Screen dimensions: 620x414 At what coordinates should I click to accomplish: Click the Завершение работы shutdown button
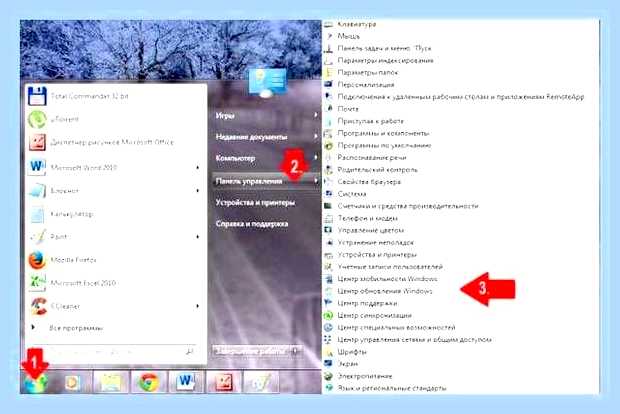[x=251, y=351]
